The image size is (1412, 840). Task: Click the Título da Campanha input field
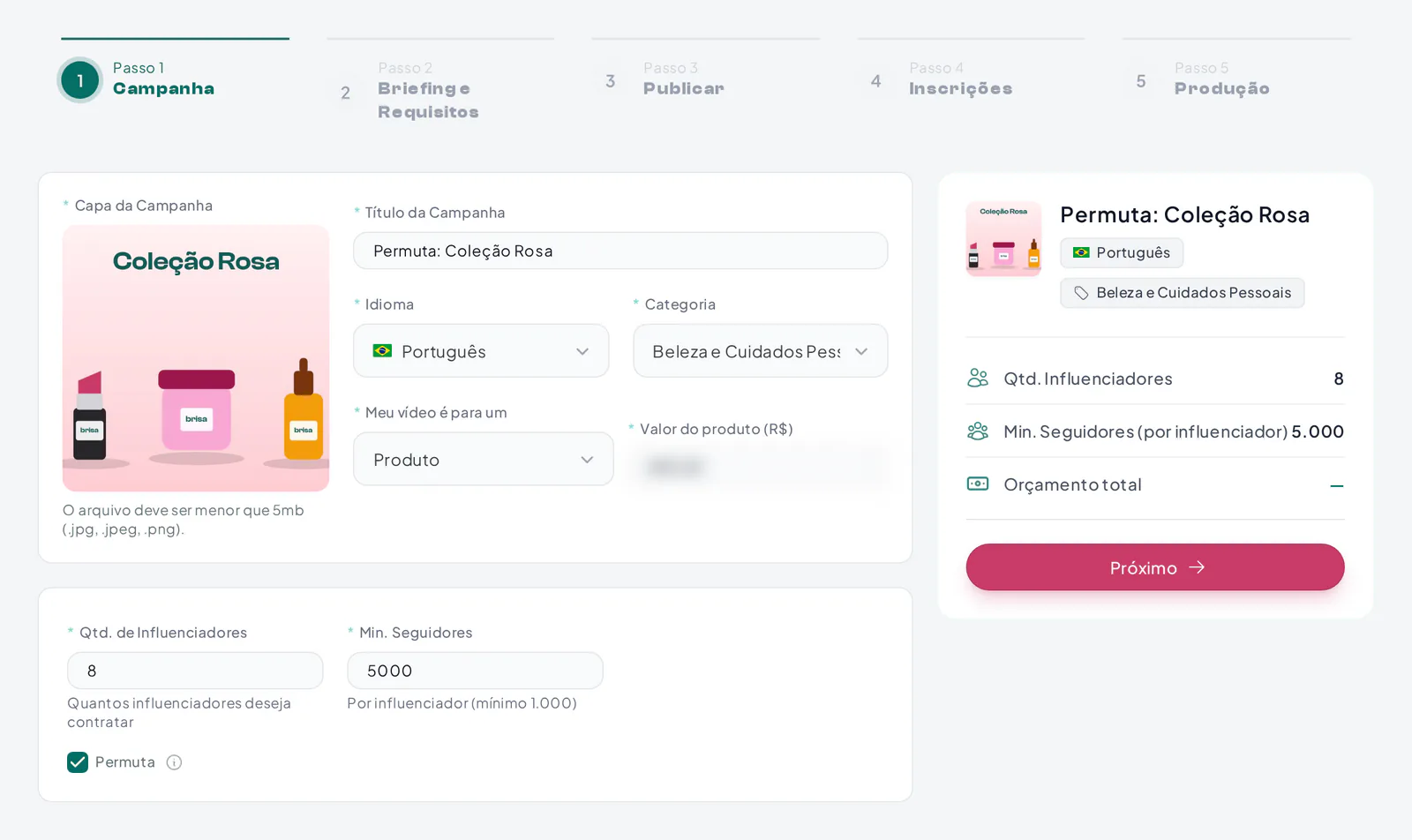(x=620, y=251)
